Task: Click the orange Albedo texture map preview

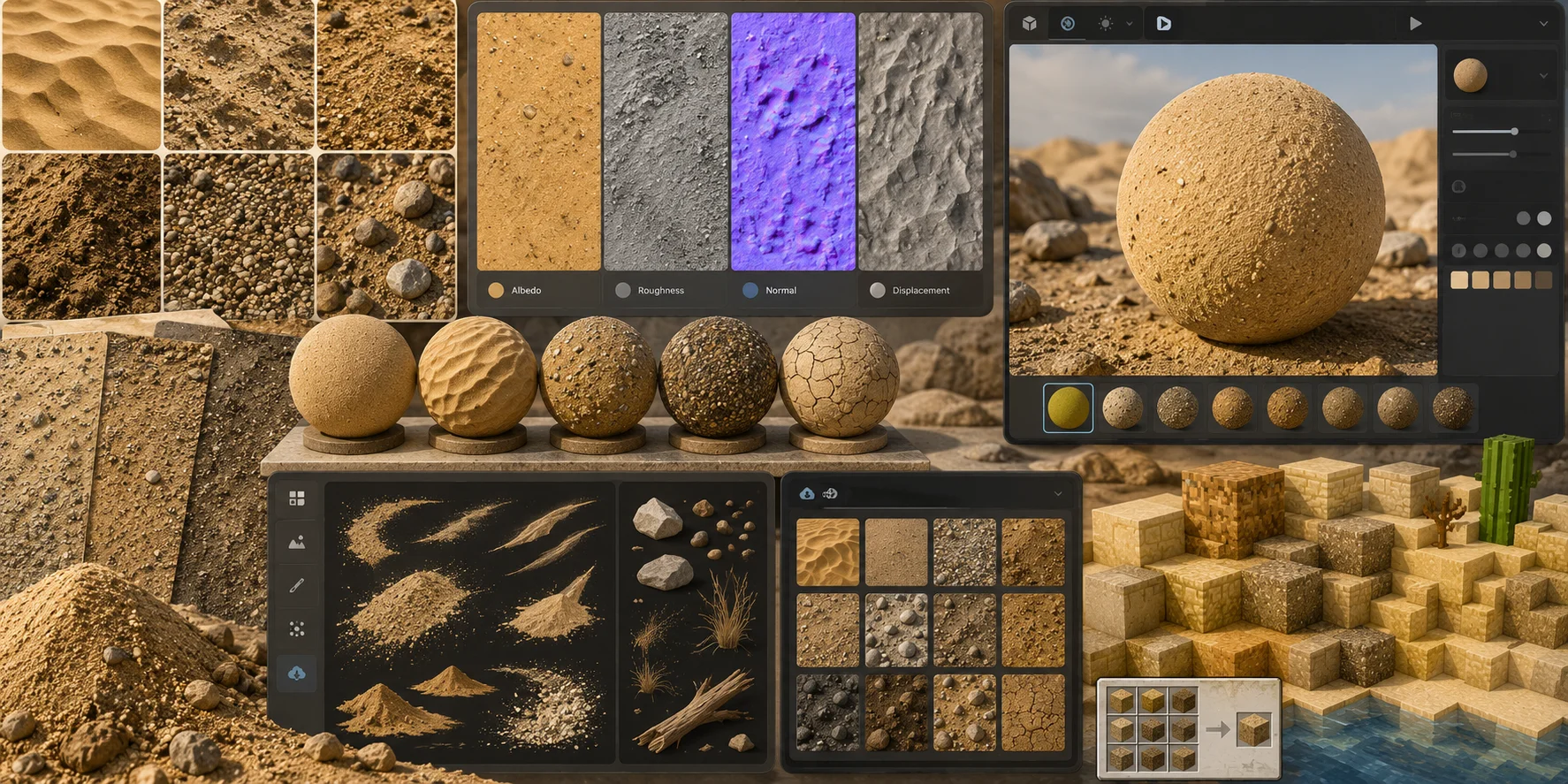Action: (538, 141)
